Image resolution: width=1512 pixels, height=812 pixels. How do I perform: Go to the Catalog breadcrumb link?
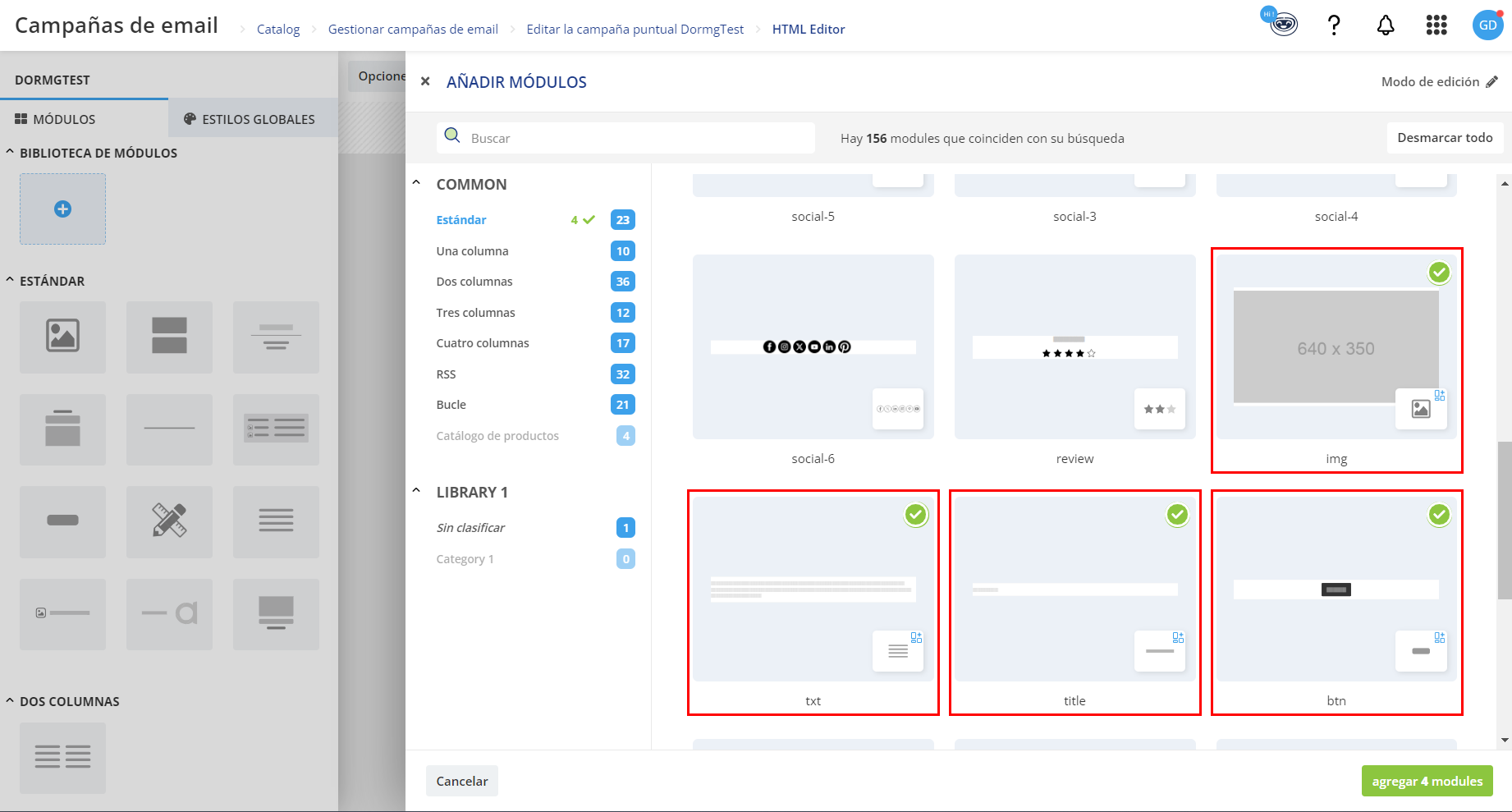tap(278, 29)
